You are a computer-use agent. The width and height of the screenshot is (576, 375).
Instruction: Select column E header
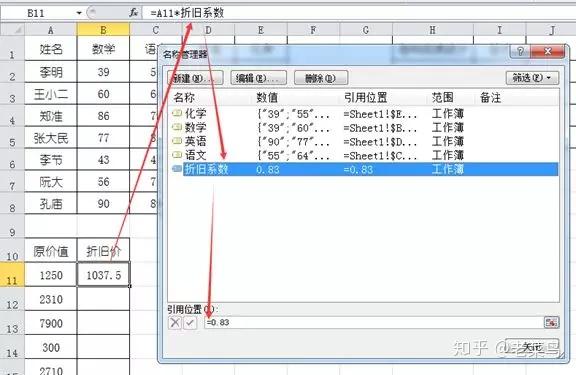[x=261, y=30]
